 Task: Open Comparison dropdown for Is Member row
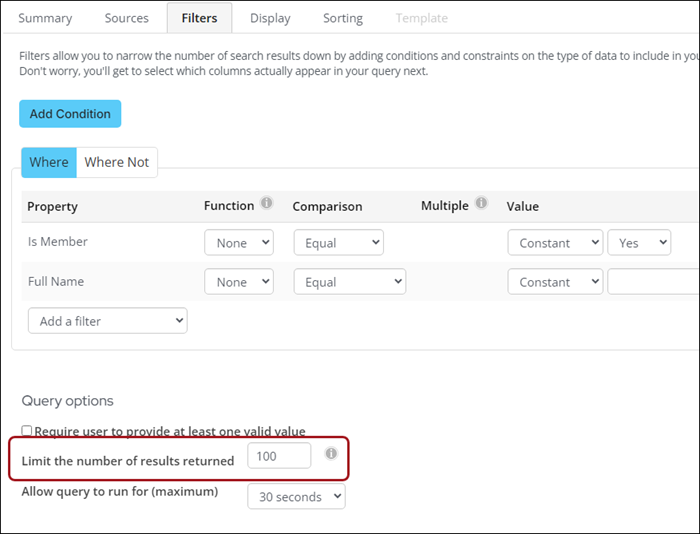(338, 243)
